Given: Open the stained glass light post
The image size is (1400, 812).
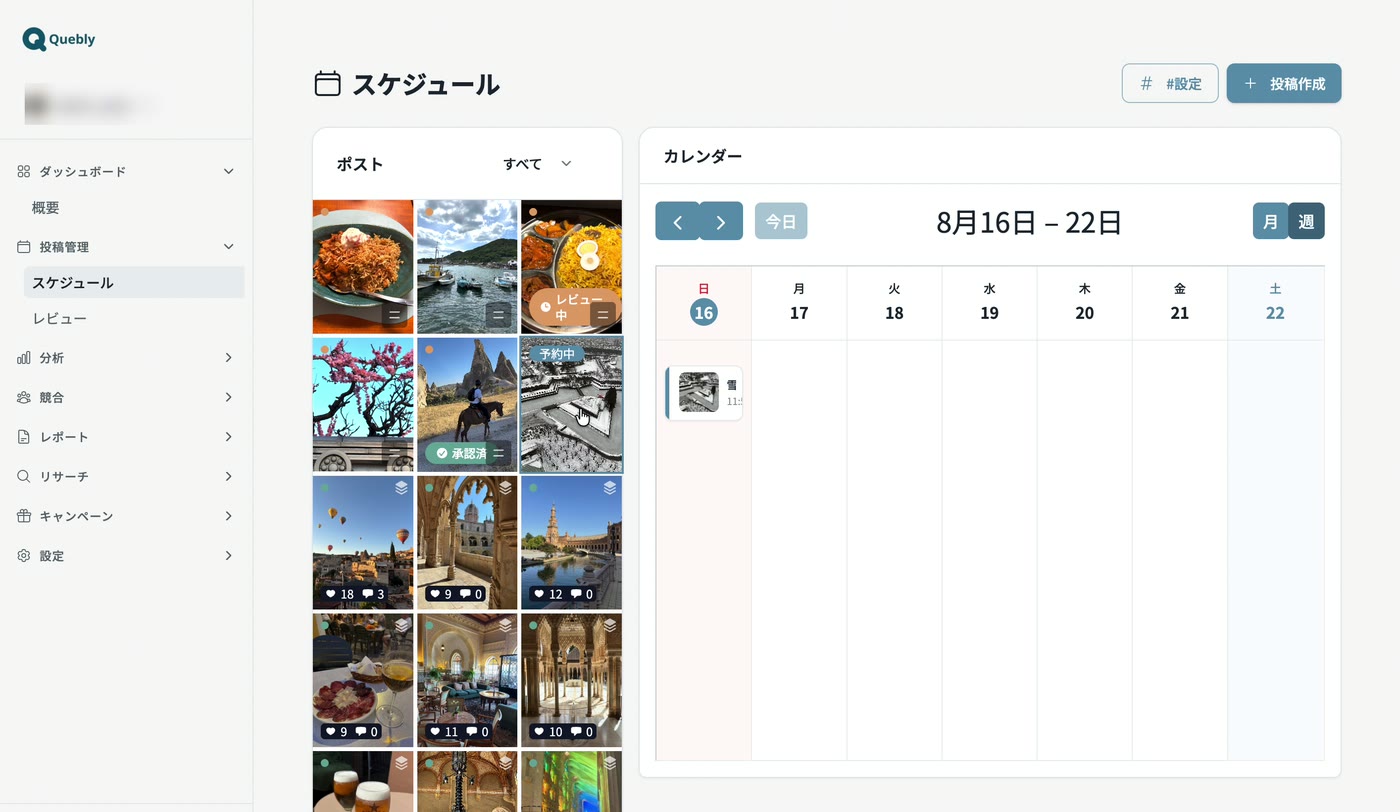Looking at the screenshot, I should coord(571,781).
